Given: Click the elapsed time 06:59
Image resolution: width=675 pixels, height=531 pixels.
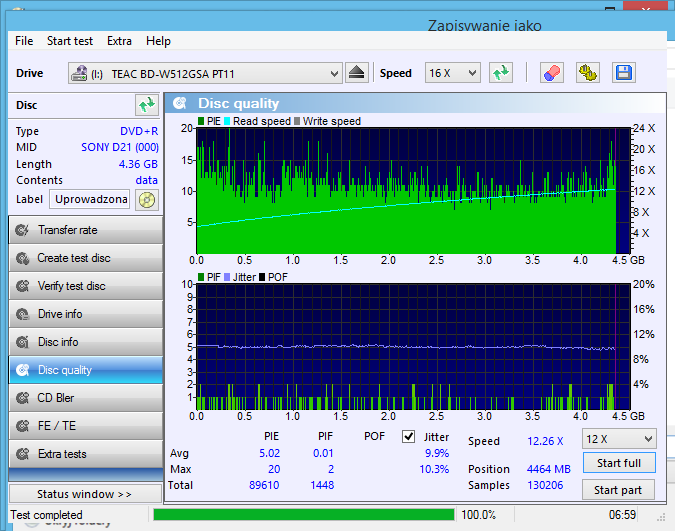Looking at the screenshot, I should click(x=622, y=515).
